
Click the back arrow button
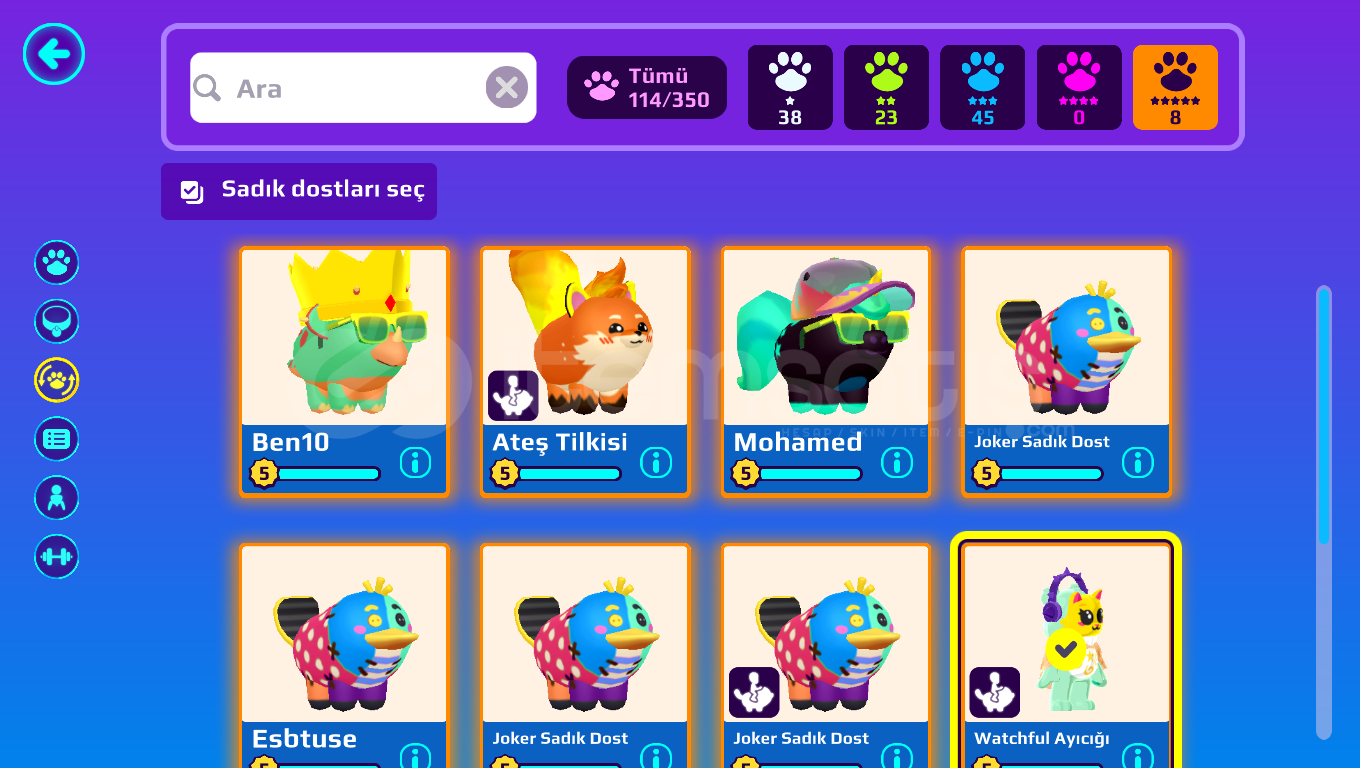click(x=54, y=54)
